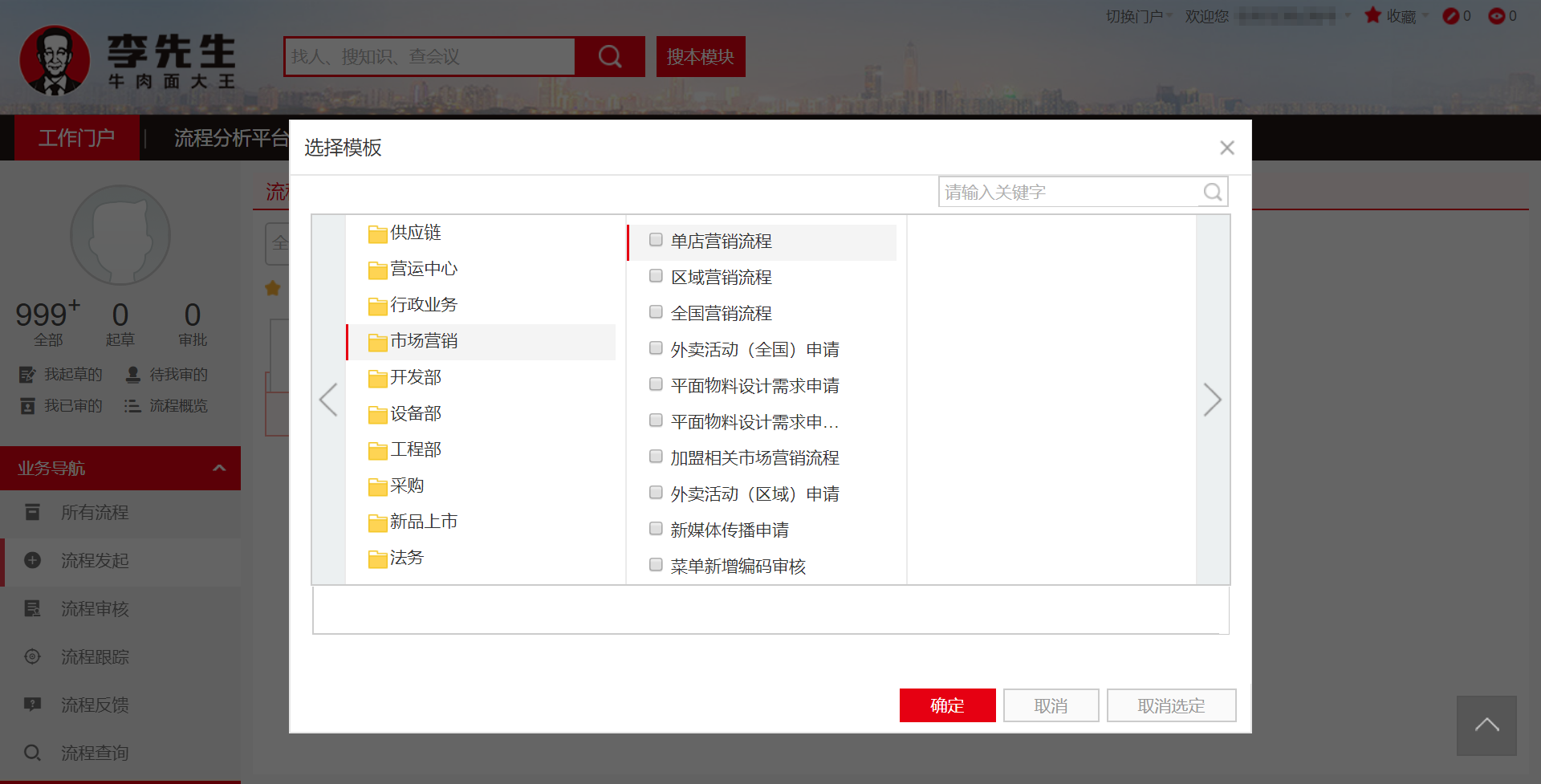Click the right arrow in template panel
Image resolution: width=1541 pixels, height=784 pixels.
[x=1212, y=400]
